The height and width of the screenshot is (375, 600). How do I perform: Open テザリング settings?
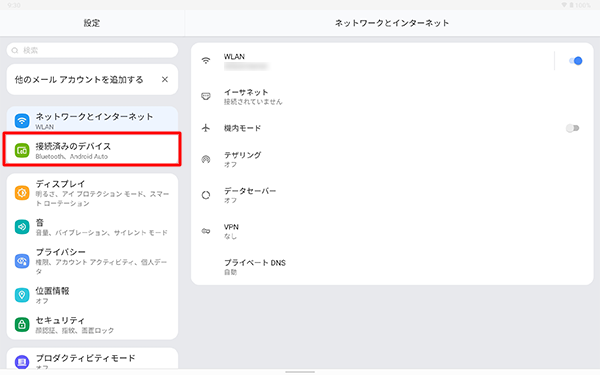coord(392,159)
